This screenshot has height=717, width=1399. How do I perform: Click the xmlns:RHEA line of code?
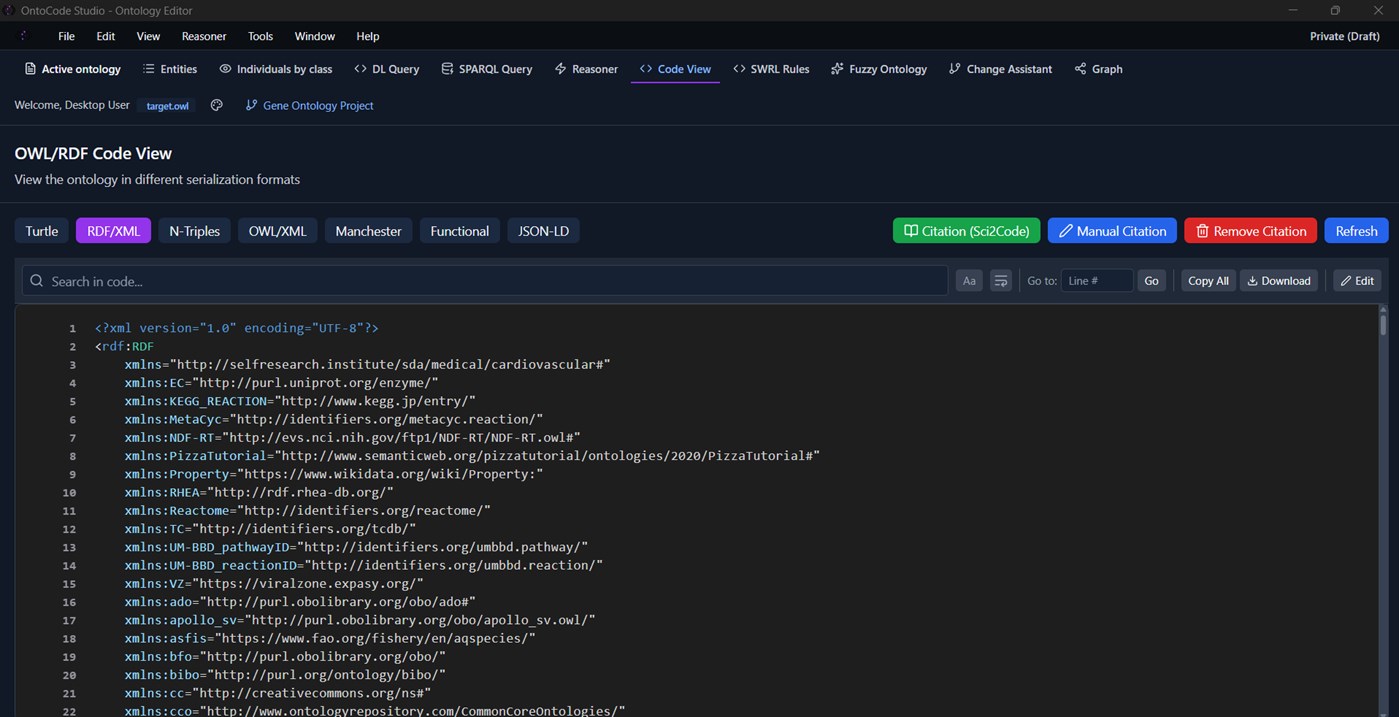click(259, 492)
